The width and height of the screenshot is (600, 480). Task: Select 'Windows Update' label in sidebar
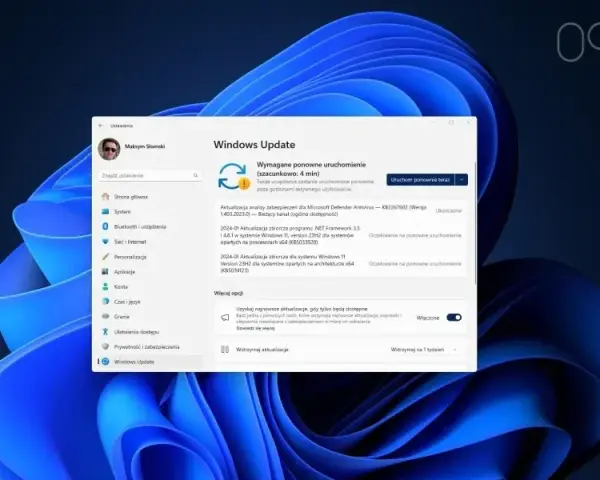point(134,362)
